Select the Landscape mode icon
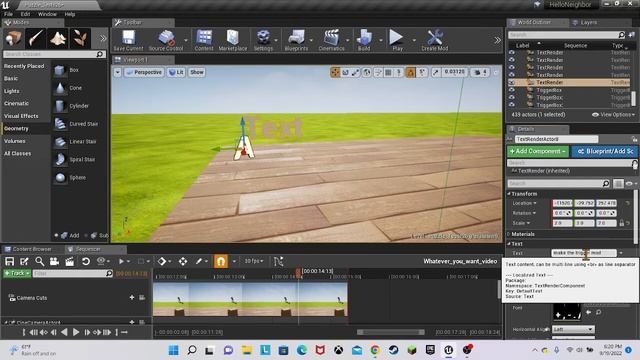Screen dimensions: 640x360 58,38
